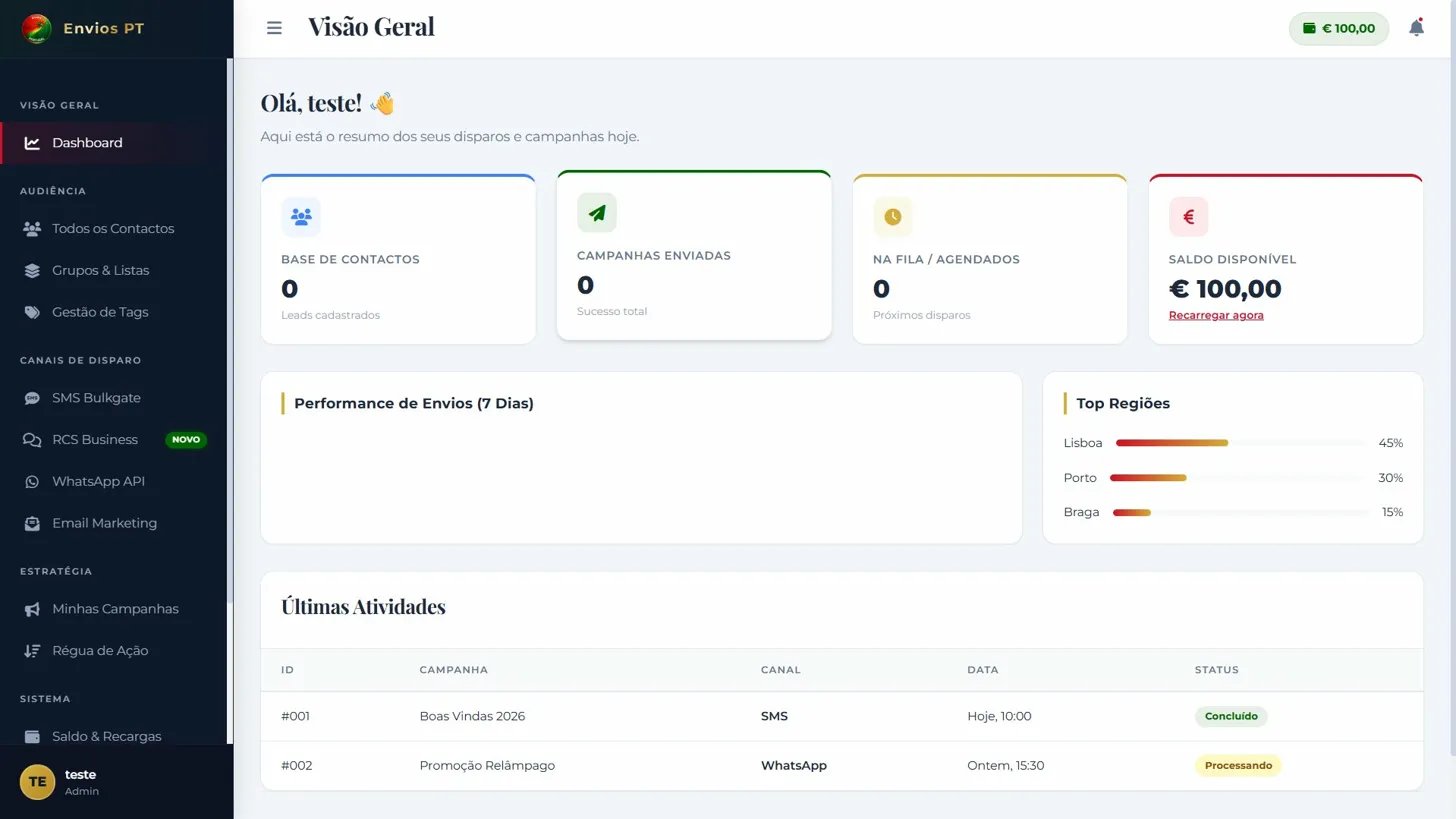Click the Minhas Campanhas megaphone icon
Viewport: 1456px width, 819px height.
[31, 608]
